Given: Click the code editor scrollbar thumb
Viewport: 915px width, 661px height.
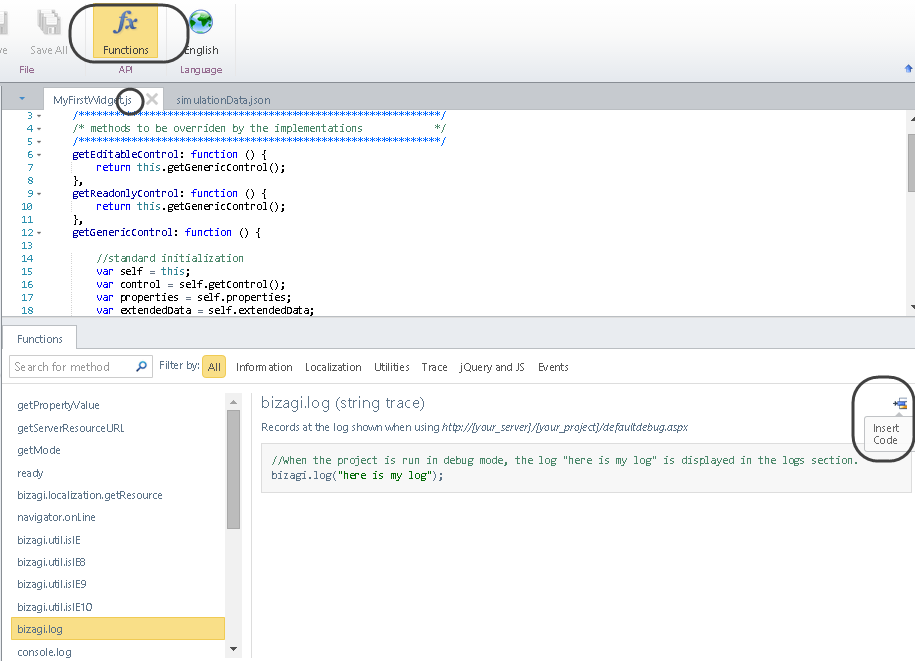Looking at the screenshot, I should click(911, 163).
